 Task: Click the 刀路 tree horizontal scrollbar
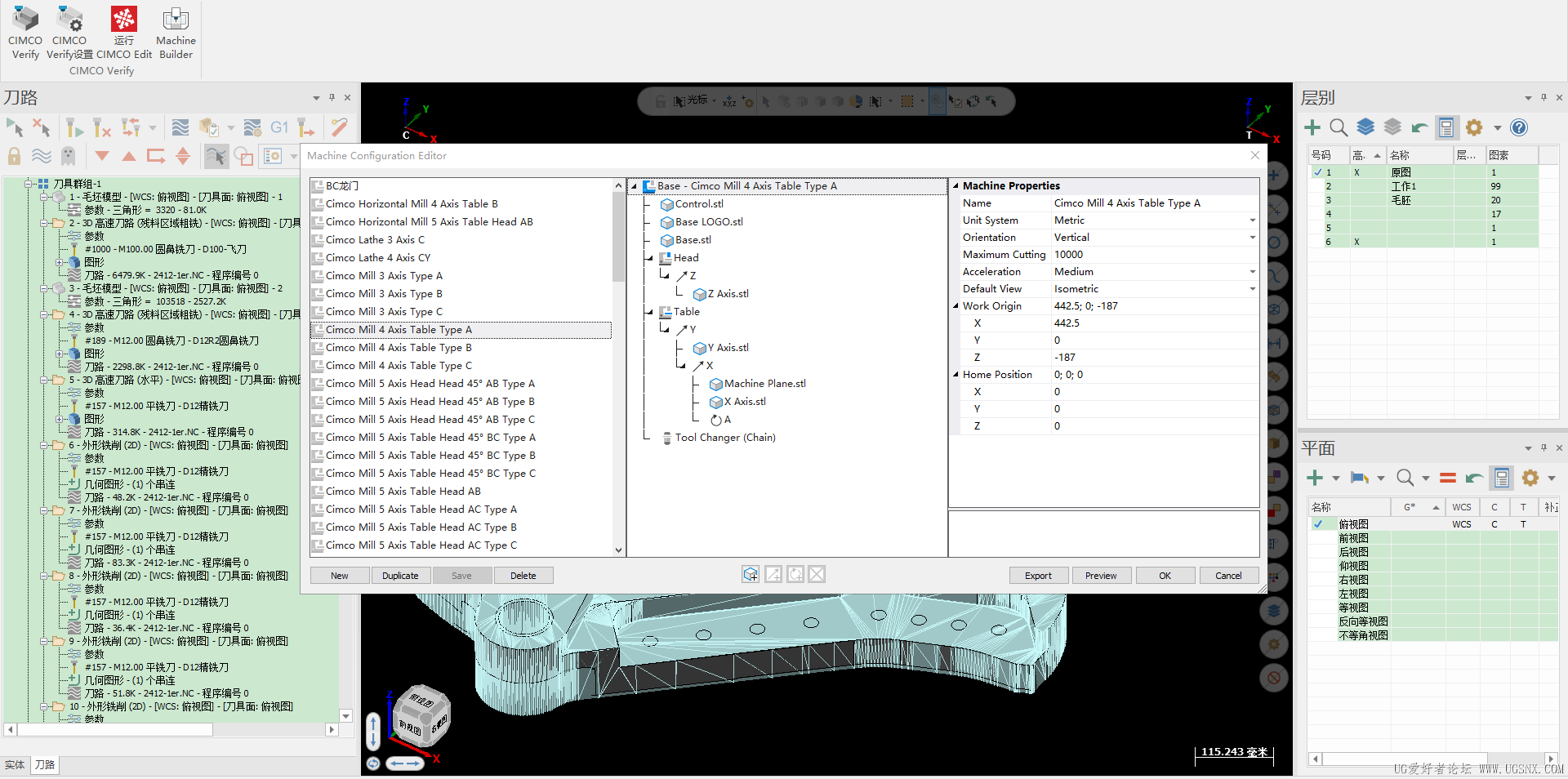(x=114, y=730)
